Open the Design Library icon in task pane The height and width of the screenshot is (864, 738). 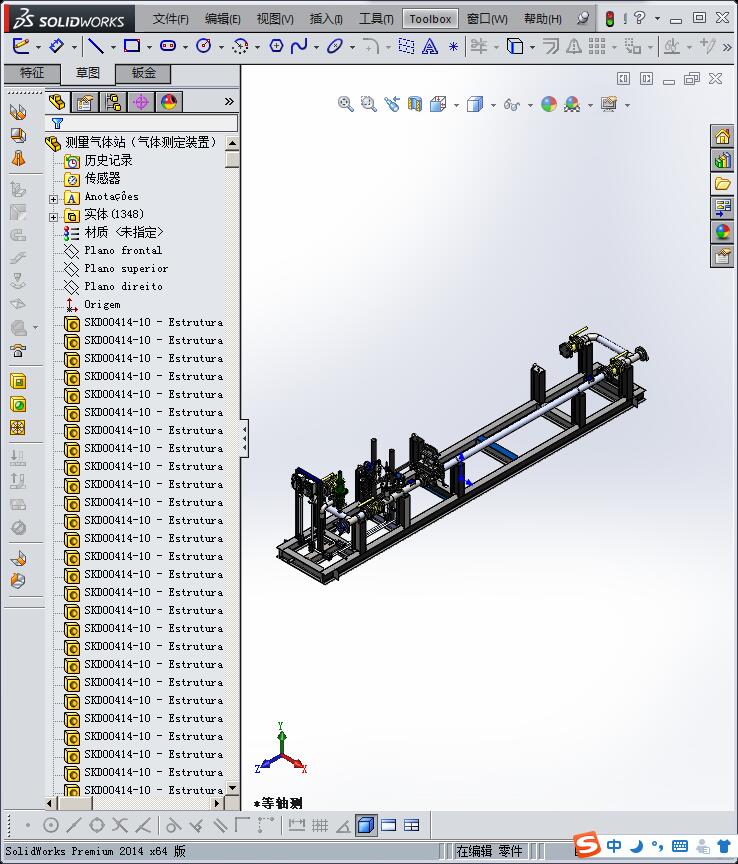(722, 160)
